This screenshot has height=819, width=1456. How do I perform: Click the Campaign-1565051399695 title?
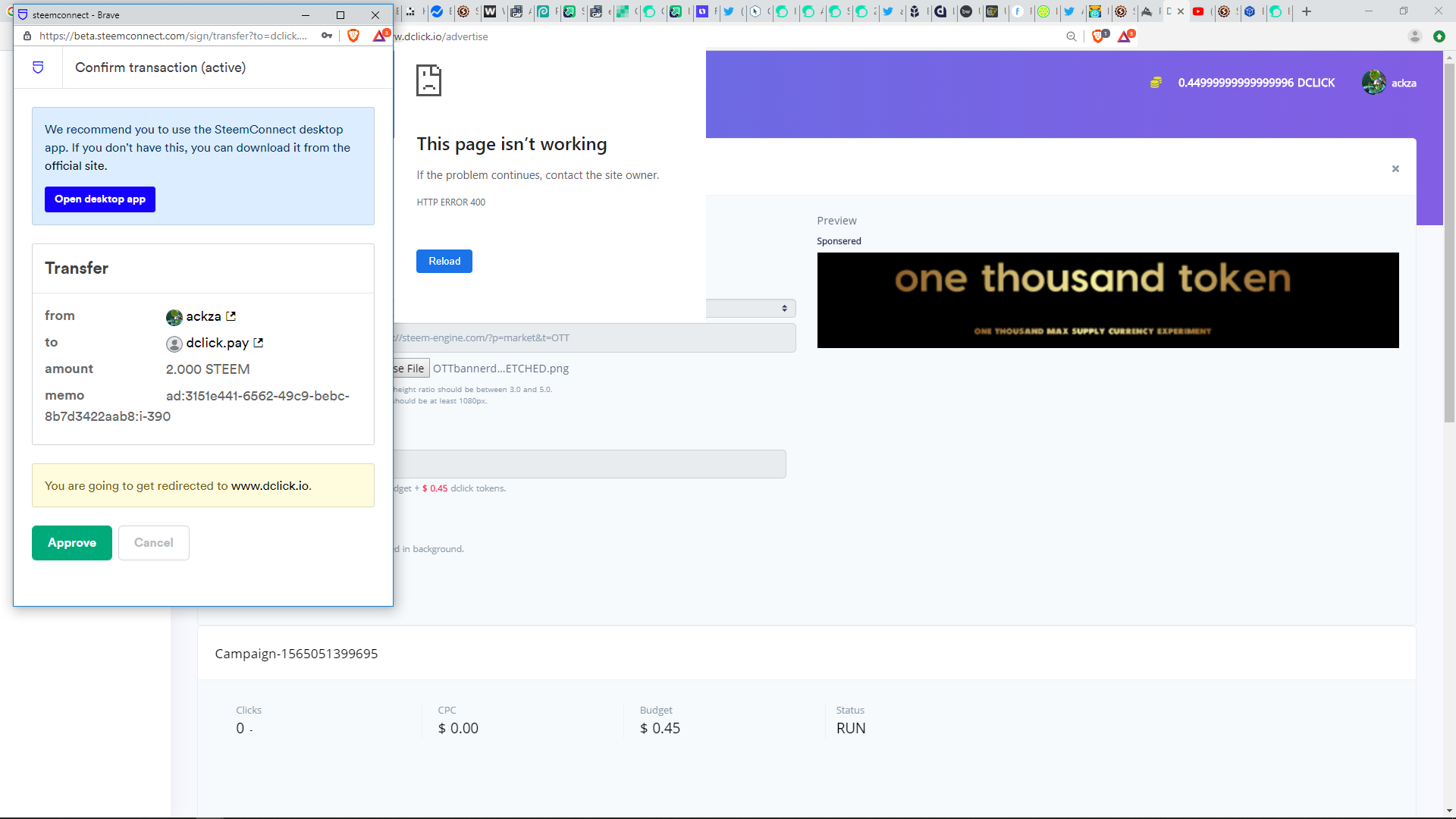(297, 654)
